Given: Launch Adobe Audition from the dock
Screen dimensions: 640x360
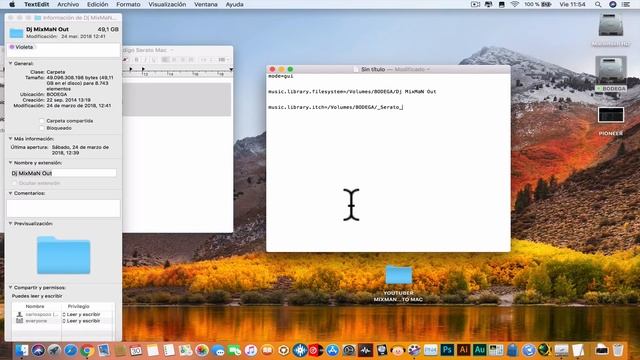Looking at the screenshot, I should [480, 350].
